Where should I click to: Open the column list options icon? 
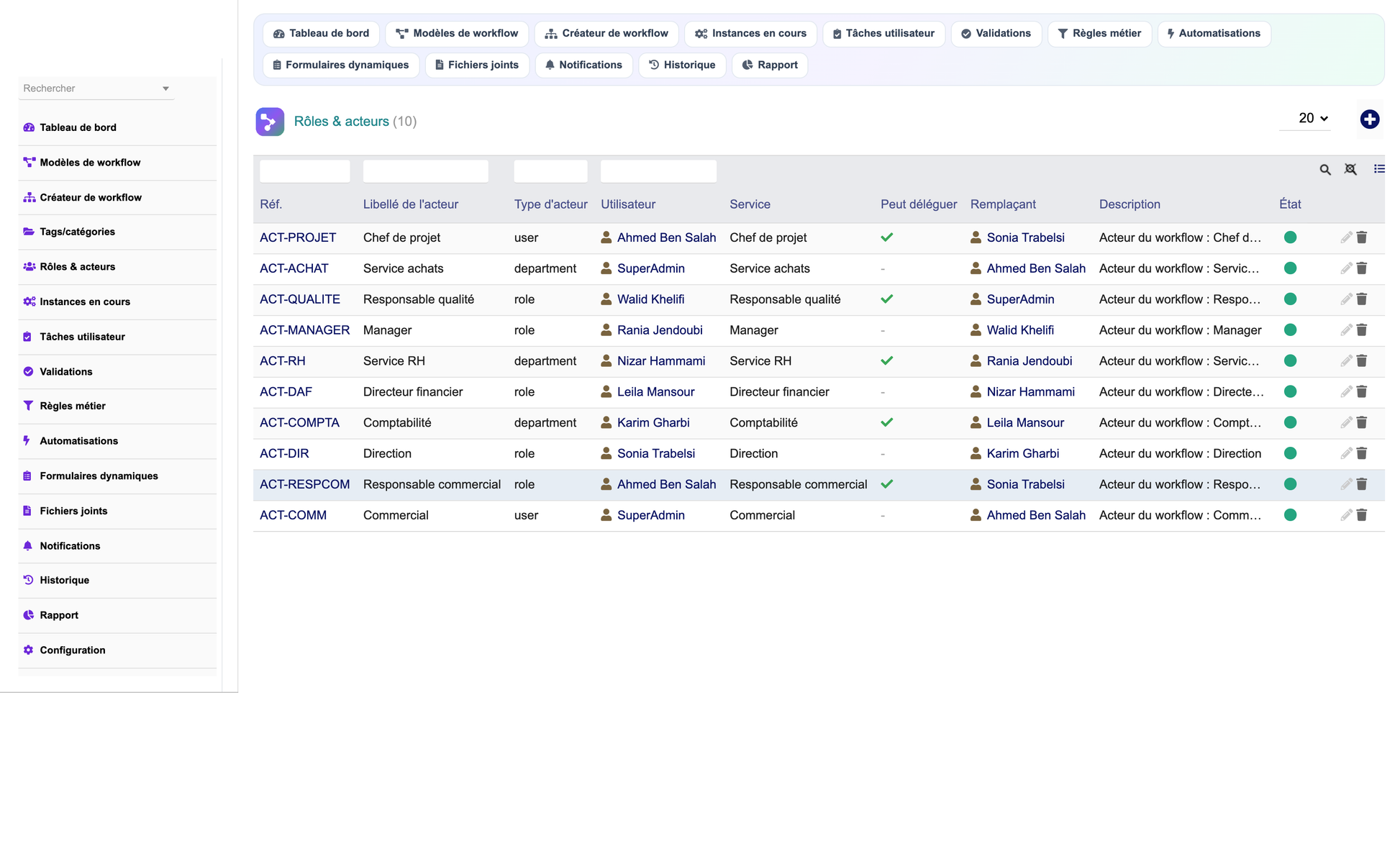pos(1378,169)
